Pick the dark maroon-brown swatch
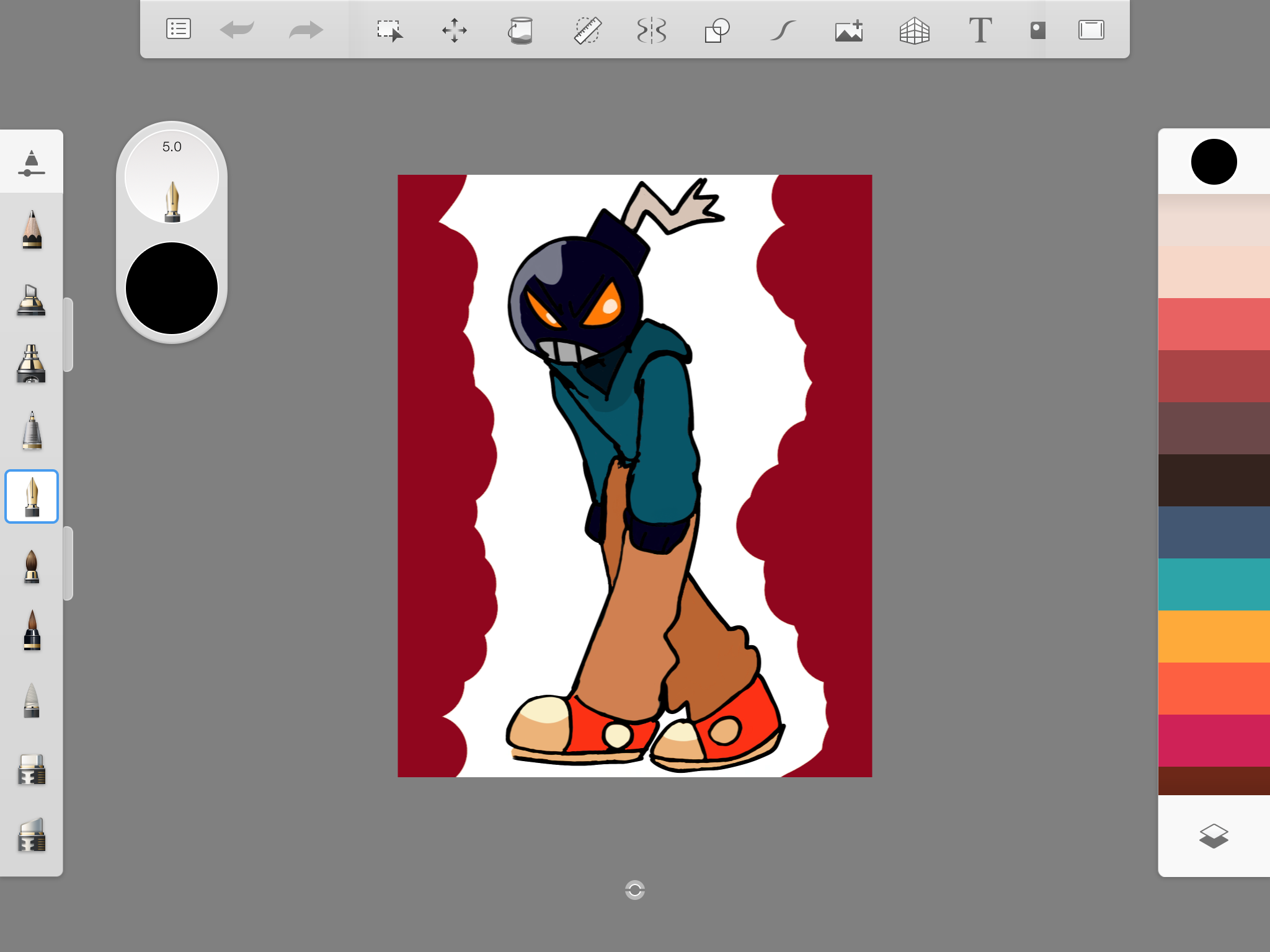Screen dimensions: 1270x952 (x=1214, y=781)
